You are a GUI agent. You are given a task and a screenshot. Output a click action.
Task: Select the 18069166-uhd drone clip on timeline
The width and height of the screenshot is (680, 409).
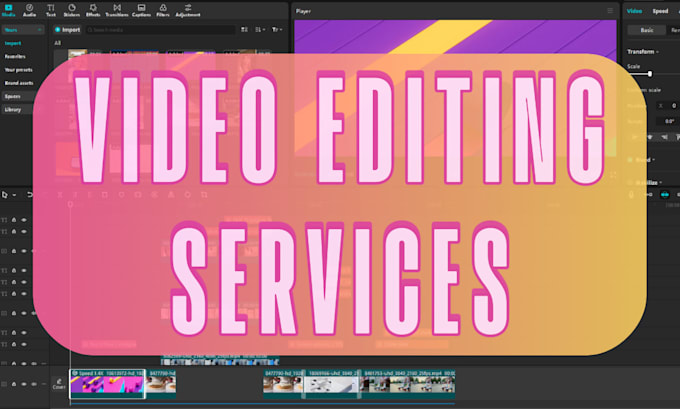[x=332, y=384]
